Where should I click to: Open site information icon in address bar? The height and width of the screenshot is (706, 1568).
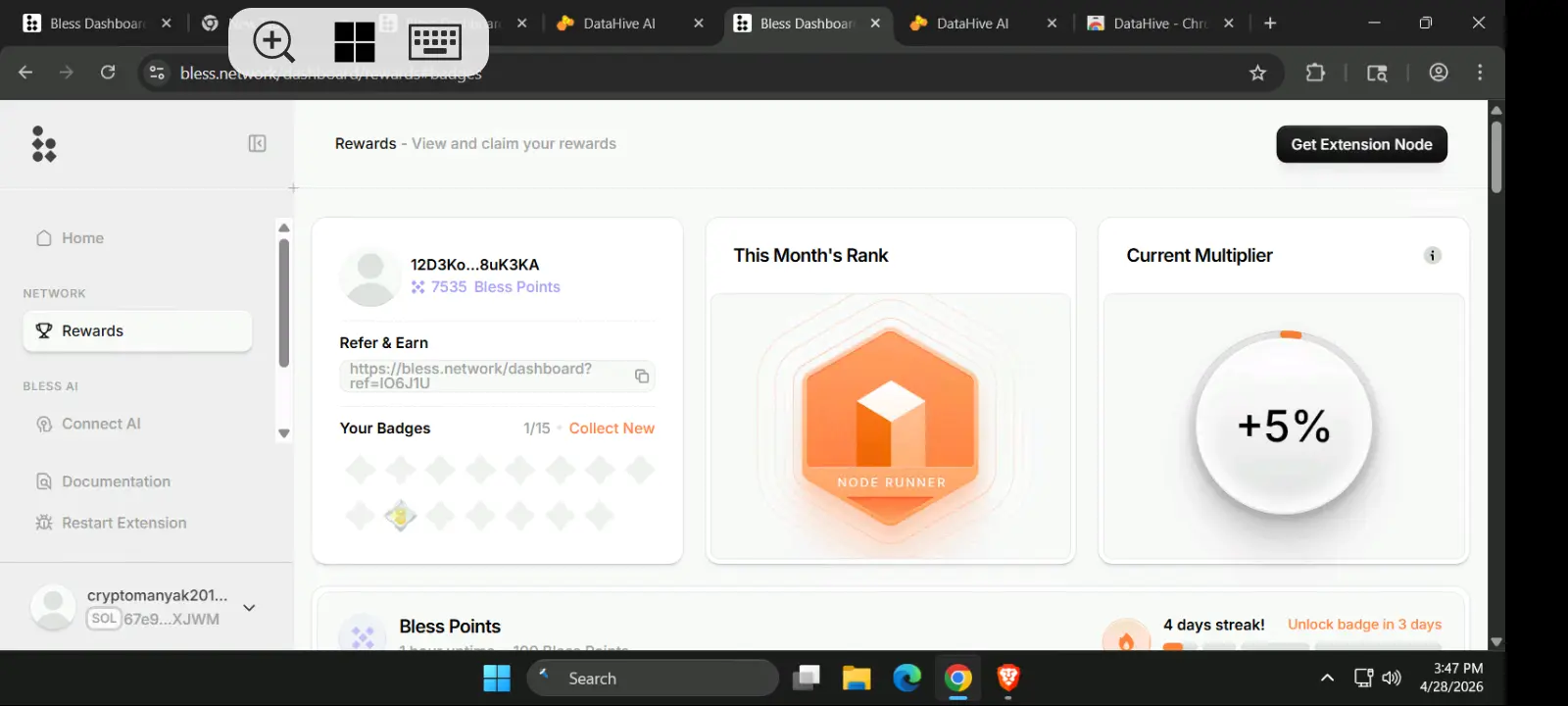[157, 73]
